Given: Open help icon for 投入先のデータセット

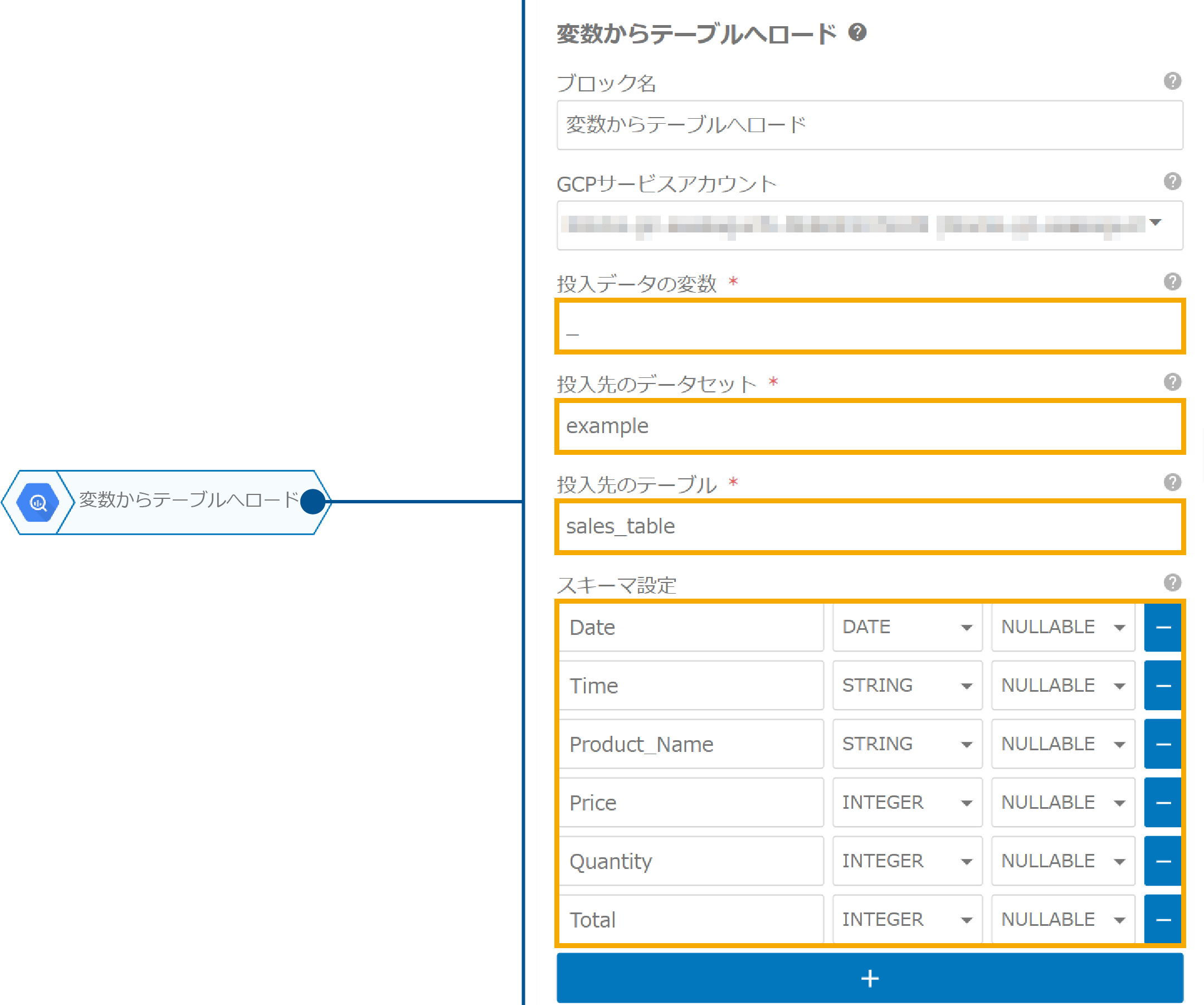Looking at the screenshot, I should [x=1172, y=382].
